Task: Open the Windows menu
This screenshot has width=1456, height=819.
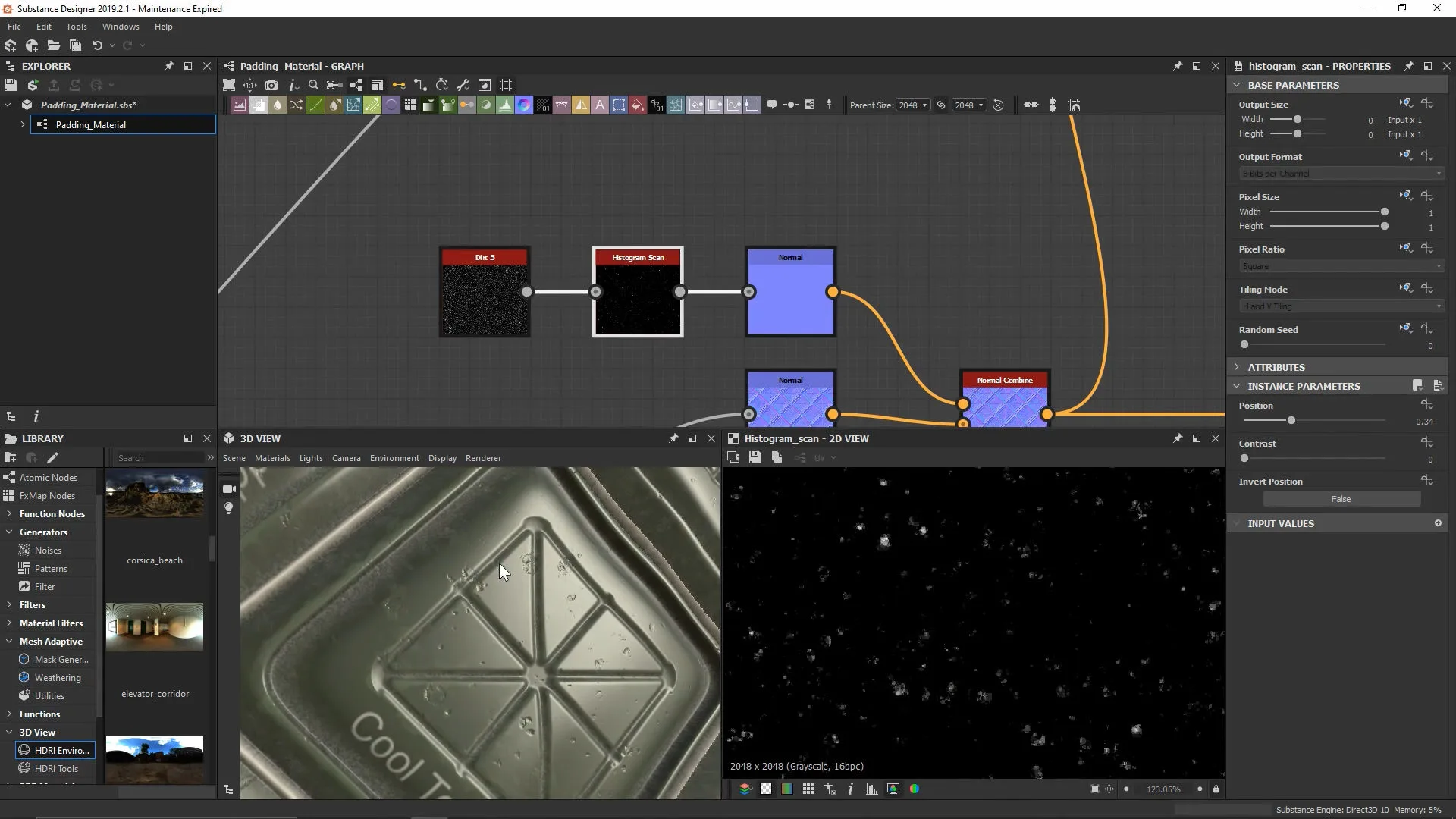Action: [x=121, y=27]
